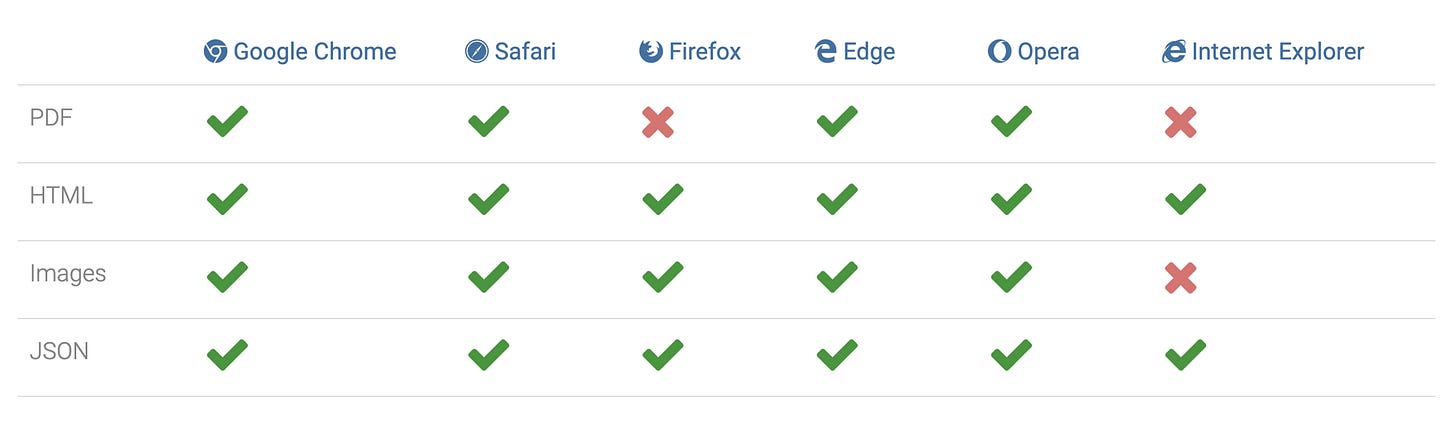The image size is (1456, 427).
Task: Click red cross for Internet Explorer Images
Action: click(1181, 278)
